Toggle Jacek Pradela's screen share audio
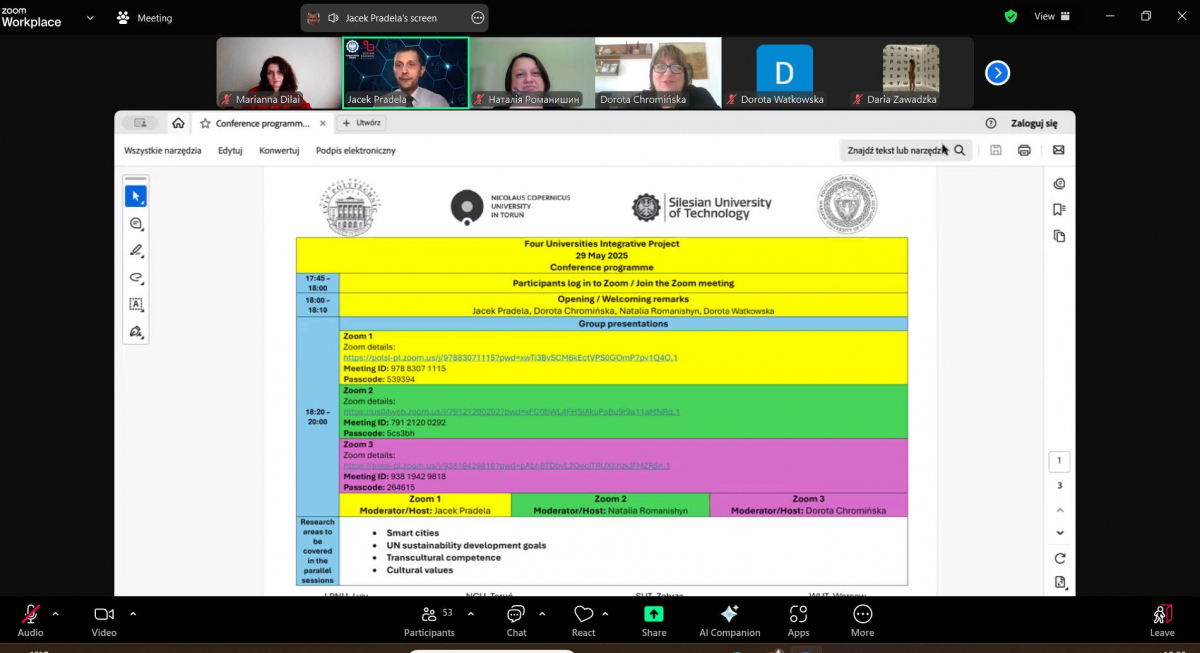Viewport: 1200px width, 653px height. [333, 18]
